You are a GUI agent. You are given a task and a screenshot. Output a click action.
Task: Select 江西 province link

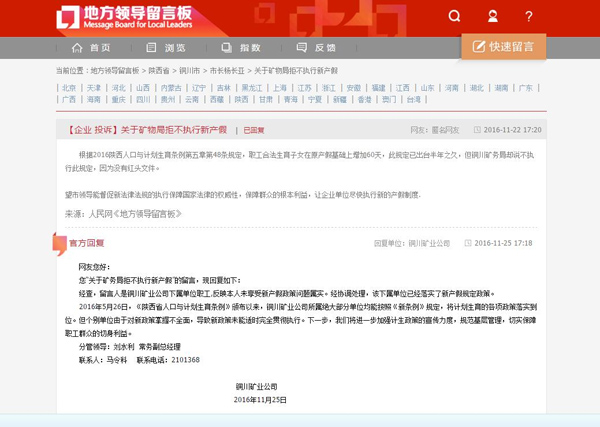tap(403, 88)
